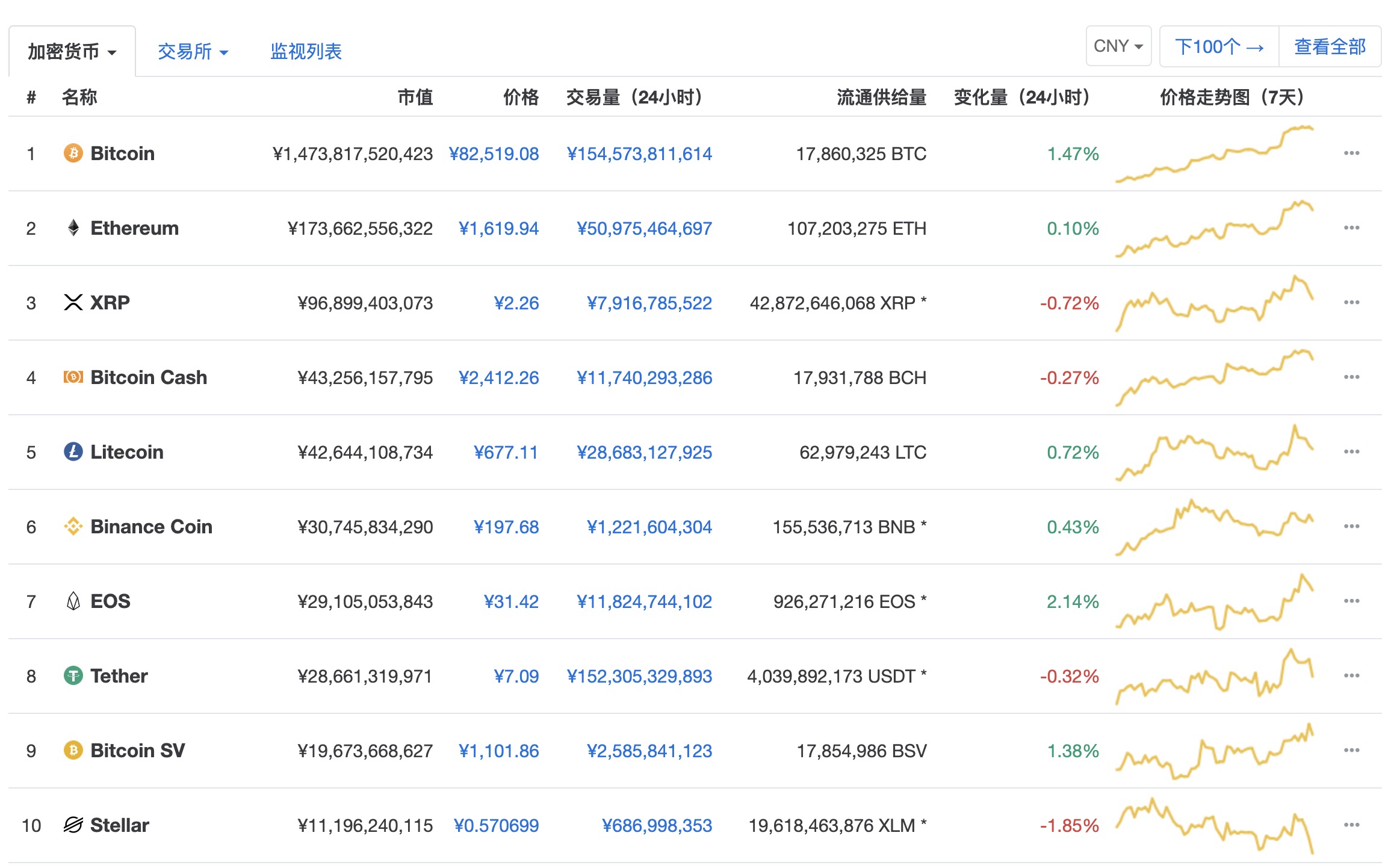The image size is (1394, 868).
Task: Click the Binance Coin logo icon
Action: coord(73,527)
